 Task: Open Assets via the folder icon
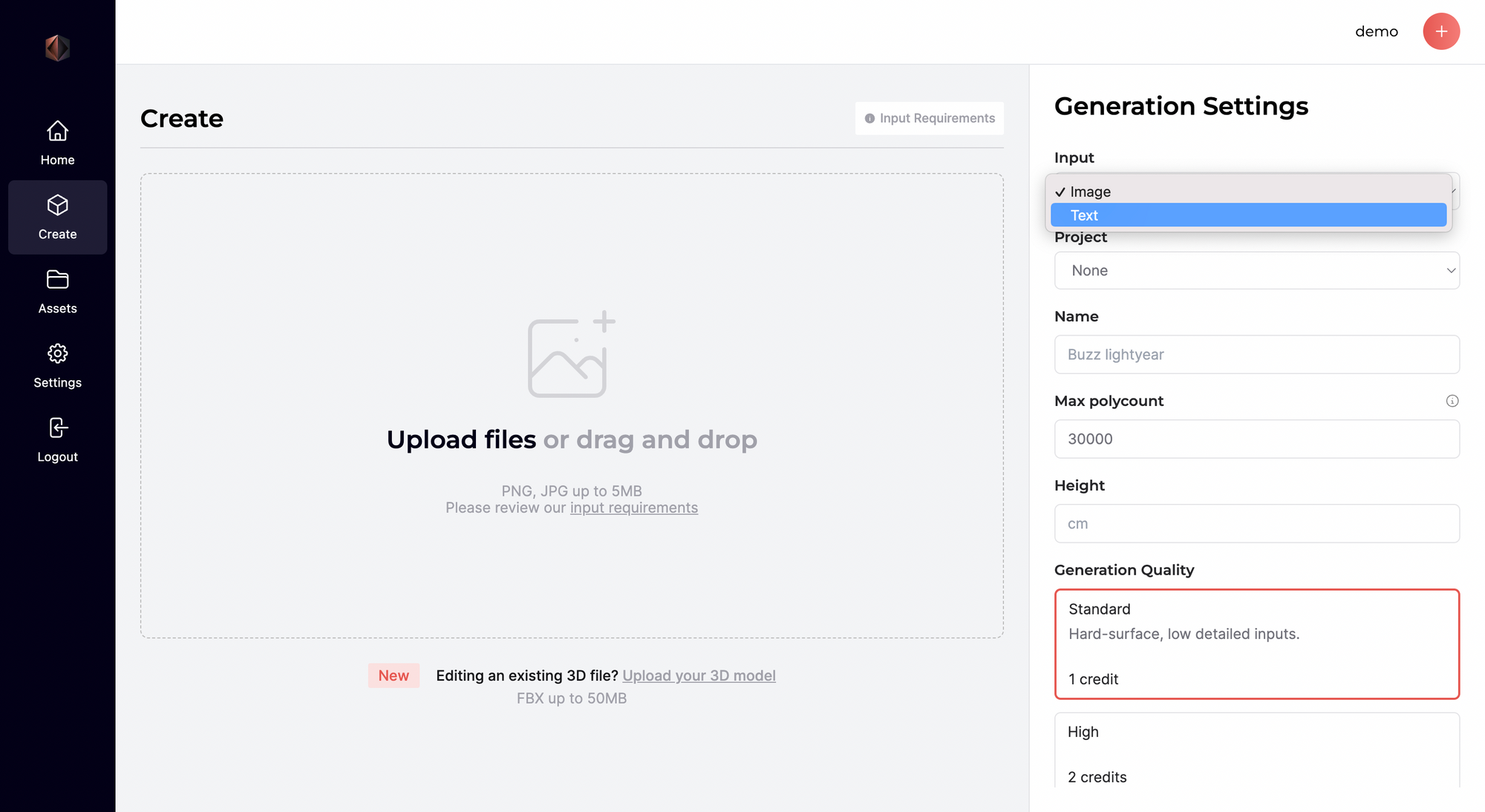pos(57,279)
